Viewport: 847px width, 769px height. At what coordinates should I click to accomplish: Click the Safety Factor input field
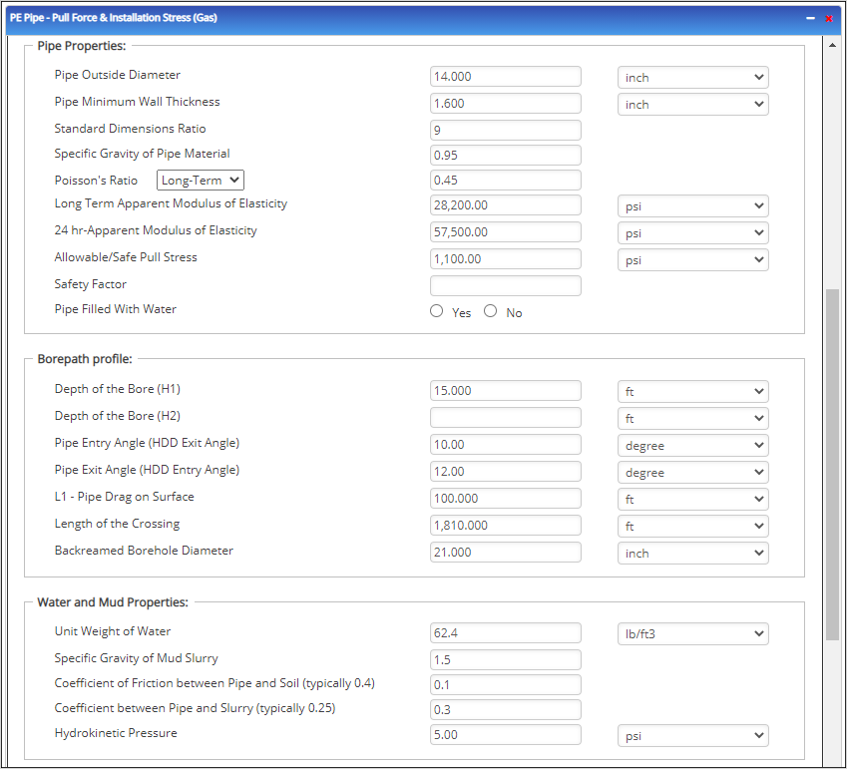coord(505,286)
